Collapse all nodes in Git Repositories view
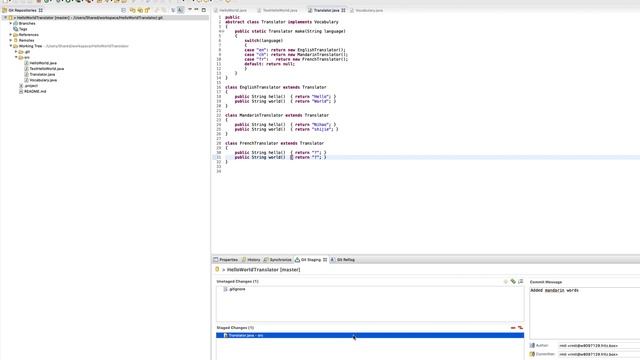The height and width of the screenshot is (360, 640). tap(124, 10)
